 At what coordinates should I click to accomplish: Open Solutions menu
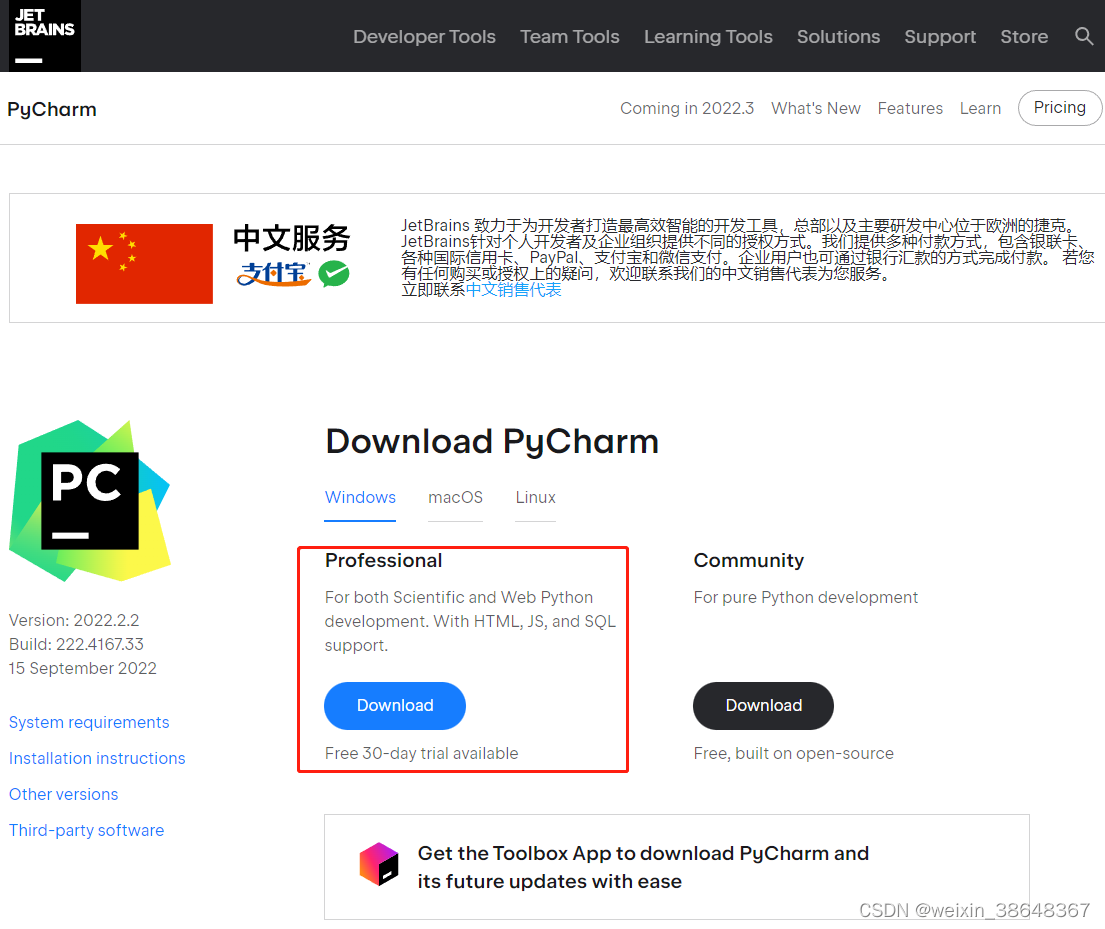tap(839, 37)
